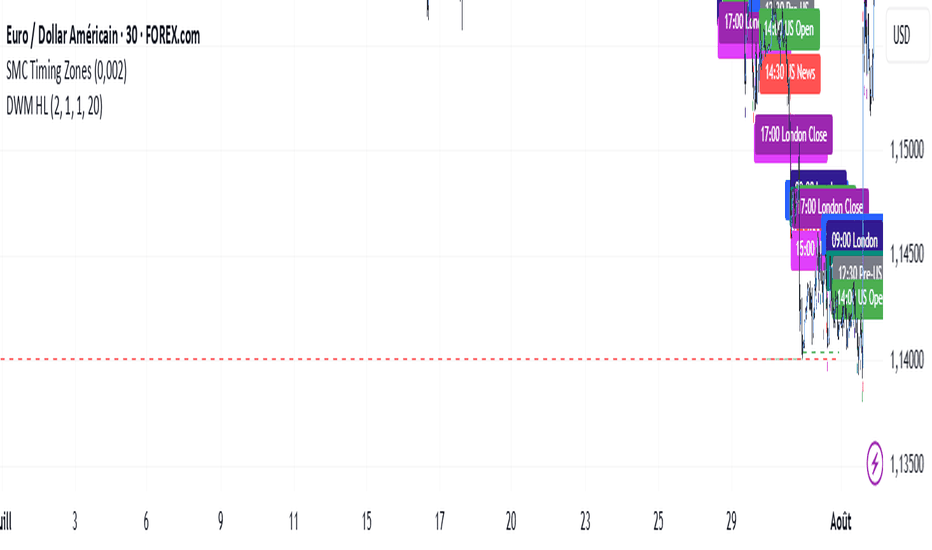Image resolution: width=932 pixels, height=550 pixels.
Task: Click the 1,15000 price axis label
Action: click(906, 149)
